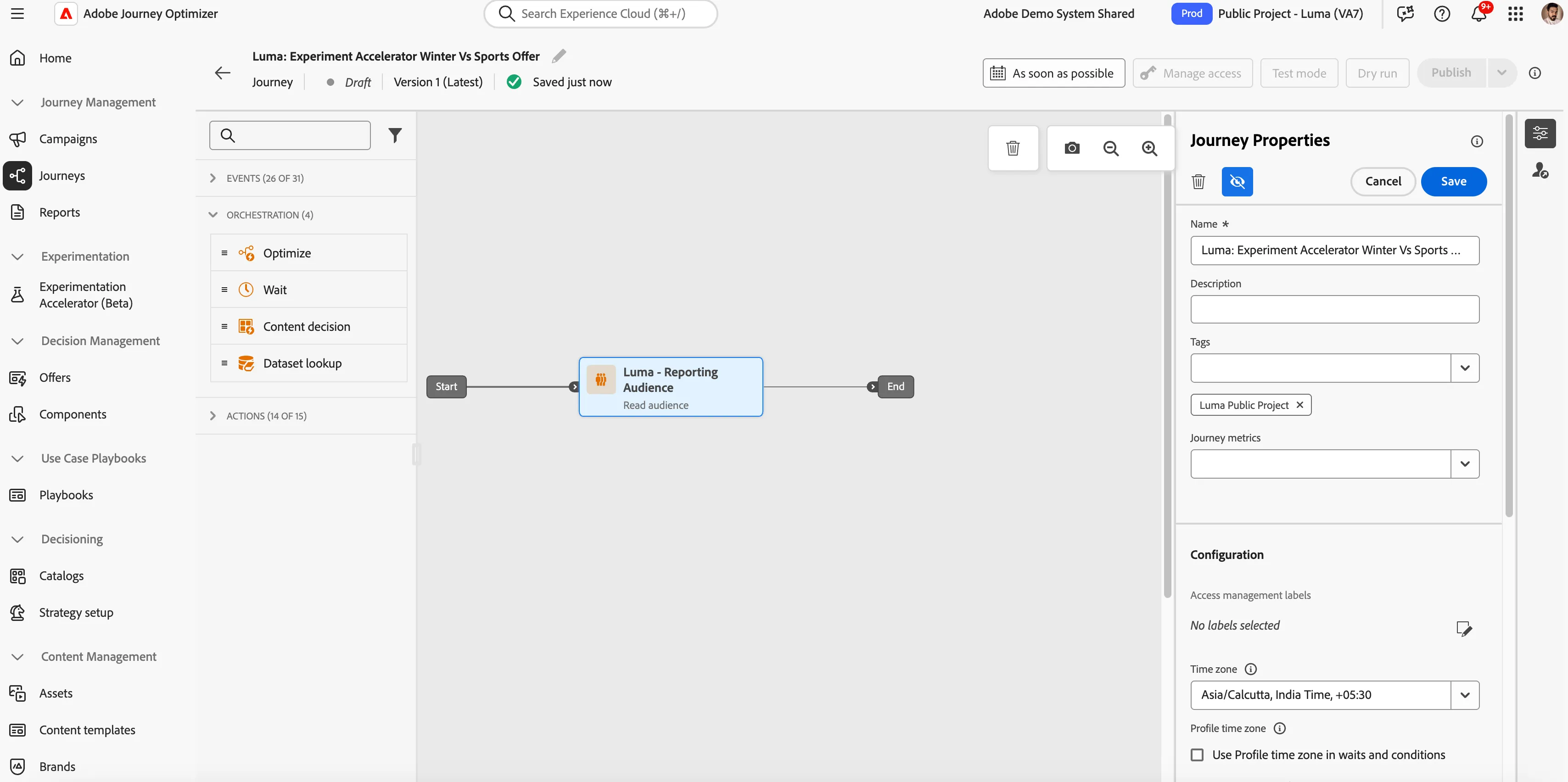Open the hamburger navigation menu
The image size is (1568, 782).
(17, 13)
